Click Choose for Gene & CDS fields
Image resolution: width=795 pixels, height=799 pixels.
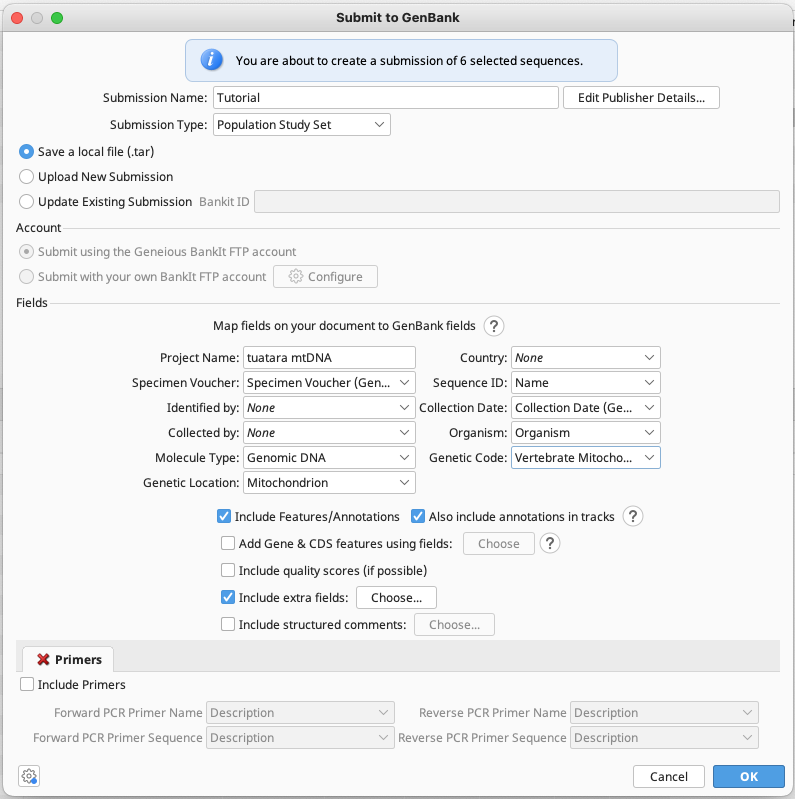point(498,544)
